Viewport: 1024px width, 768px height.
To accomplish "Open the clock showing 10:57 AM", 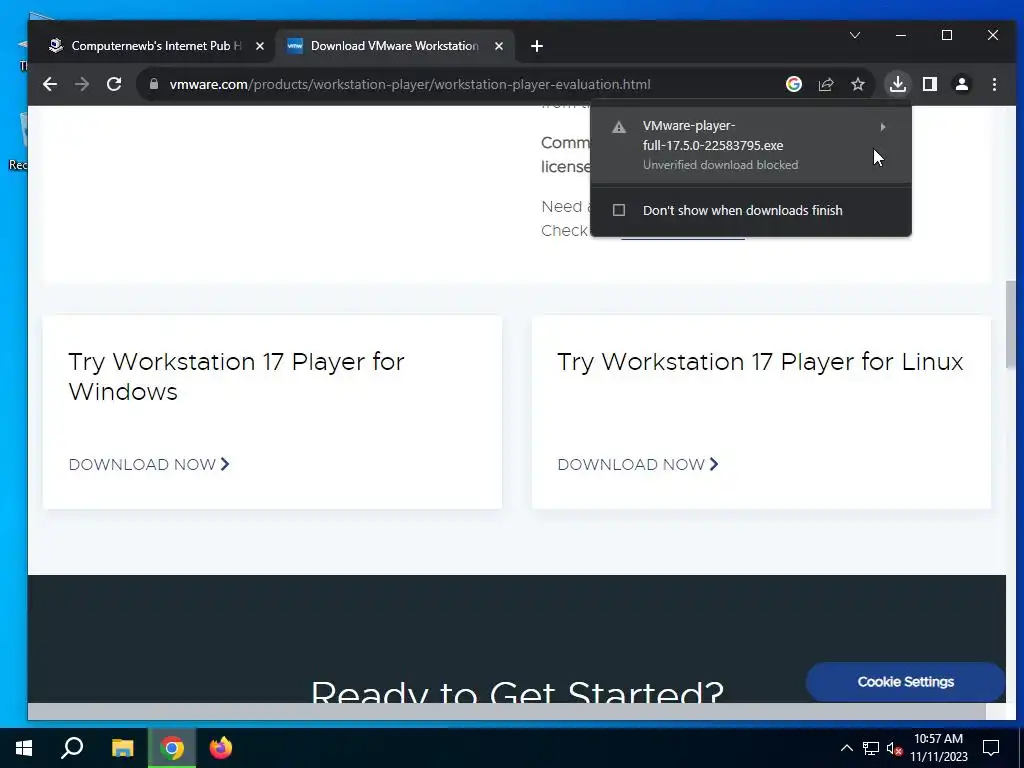I will click(x=938, y=748).
